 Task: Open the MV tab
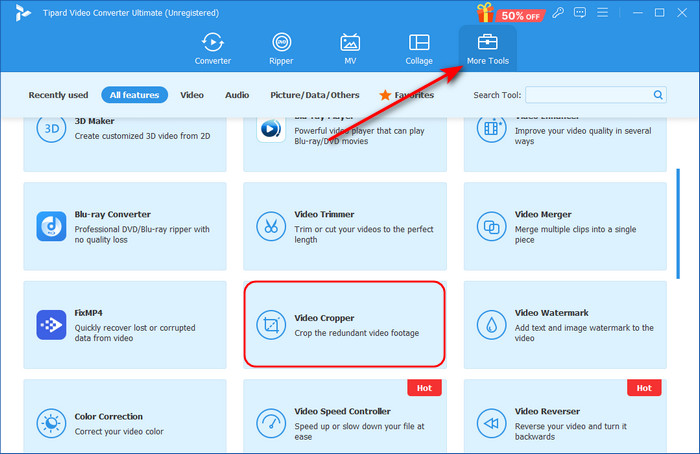(350, 49)
